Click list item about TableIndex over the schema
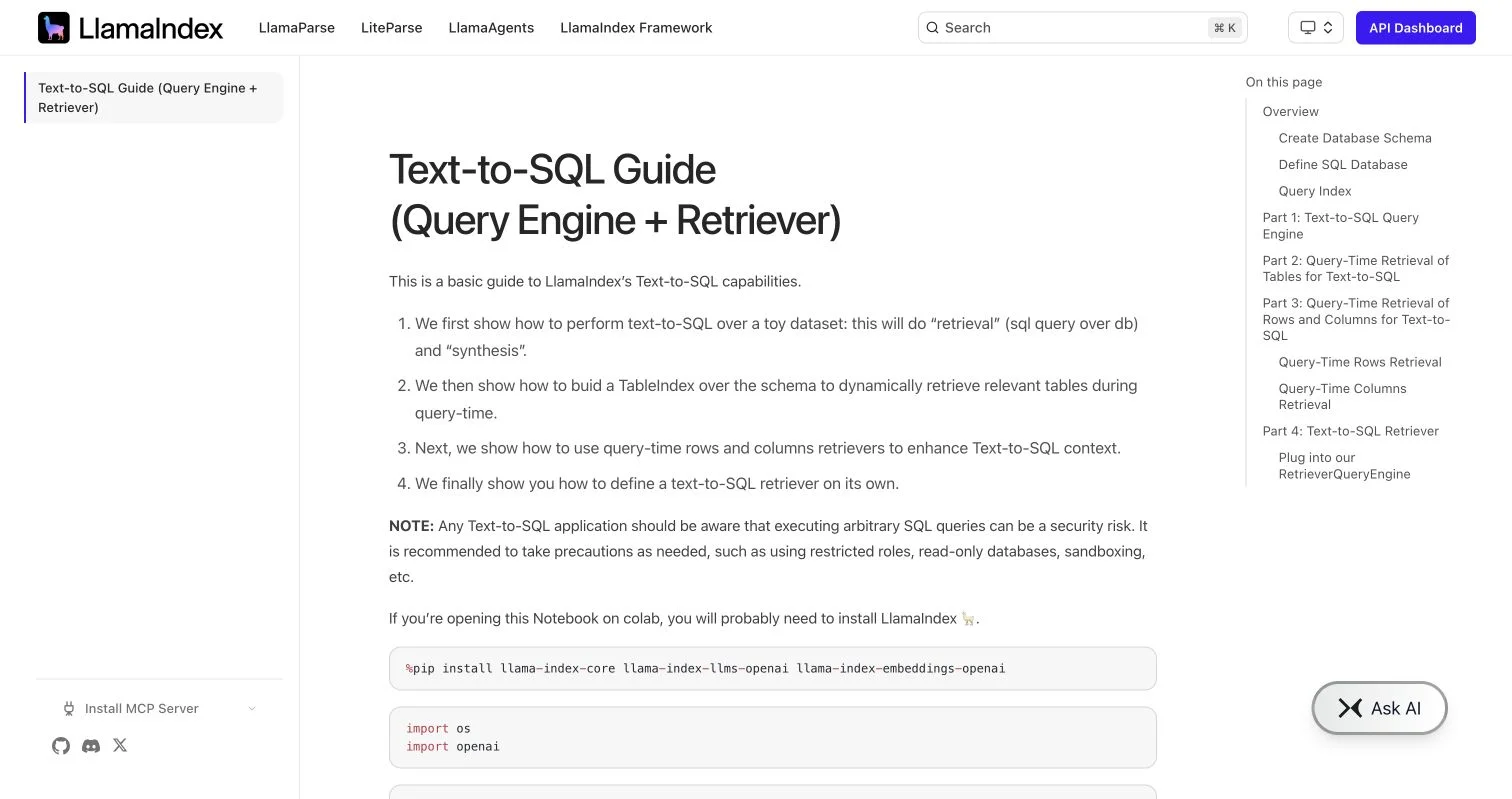This screenshot has height=799, width=1512. (776, 399)
